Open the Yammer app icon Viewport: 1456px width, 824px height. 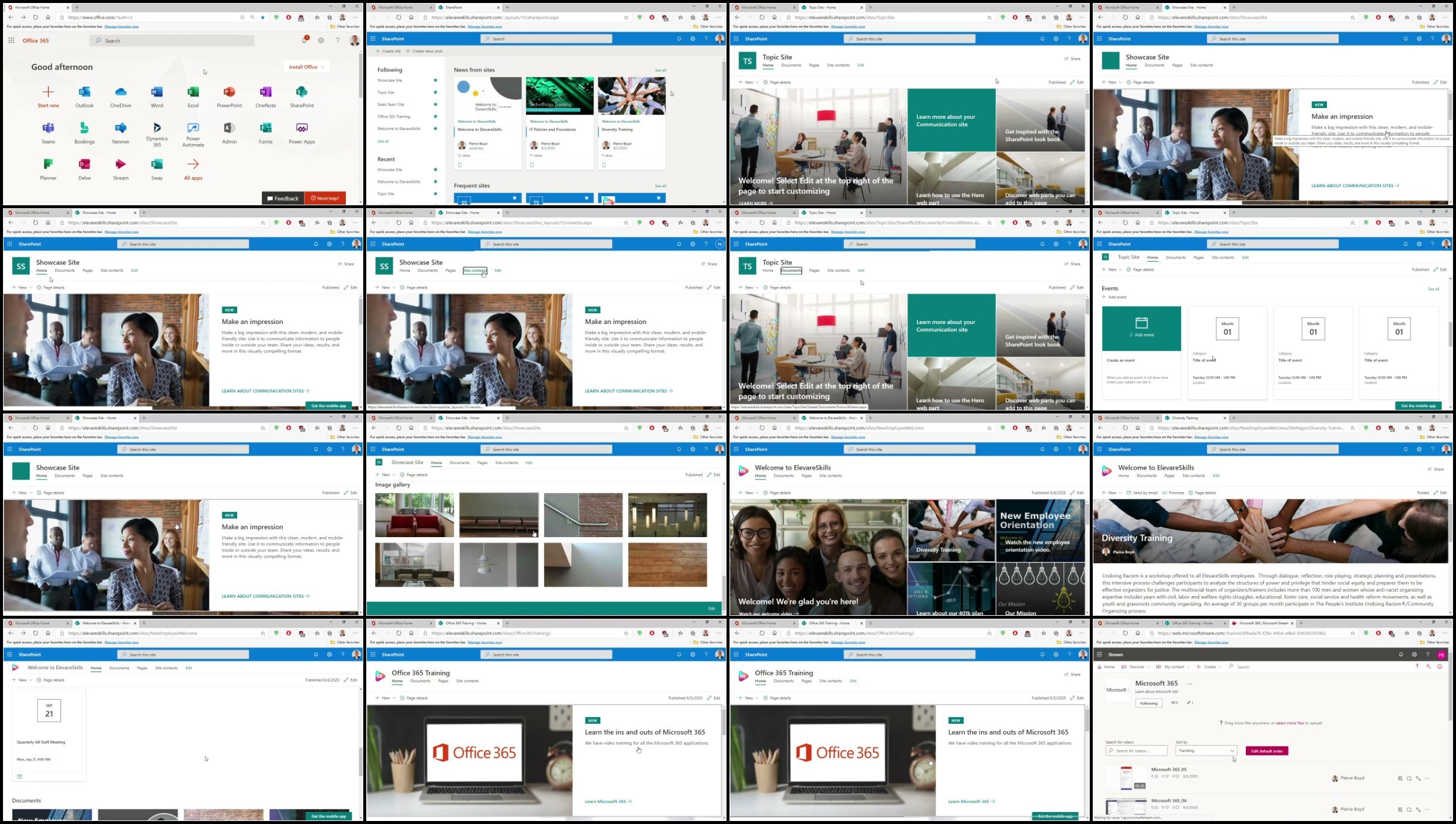tap(121, 128)
